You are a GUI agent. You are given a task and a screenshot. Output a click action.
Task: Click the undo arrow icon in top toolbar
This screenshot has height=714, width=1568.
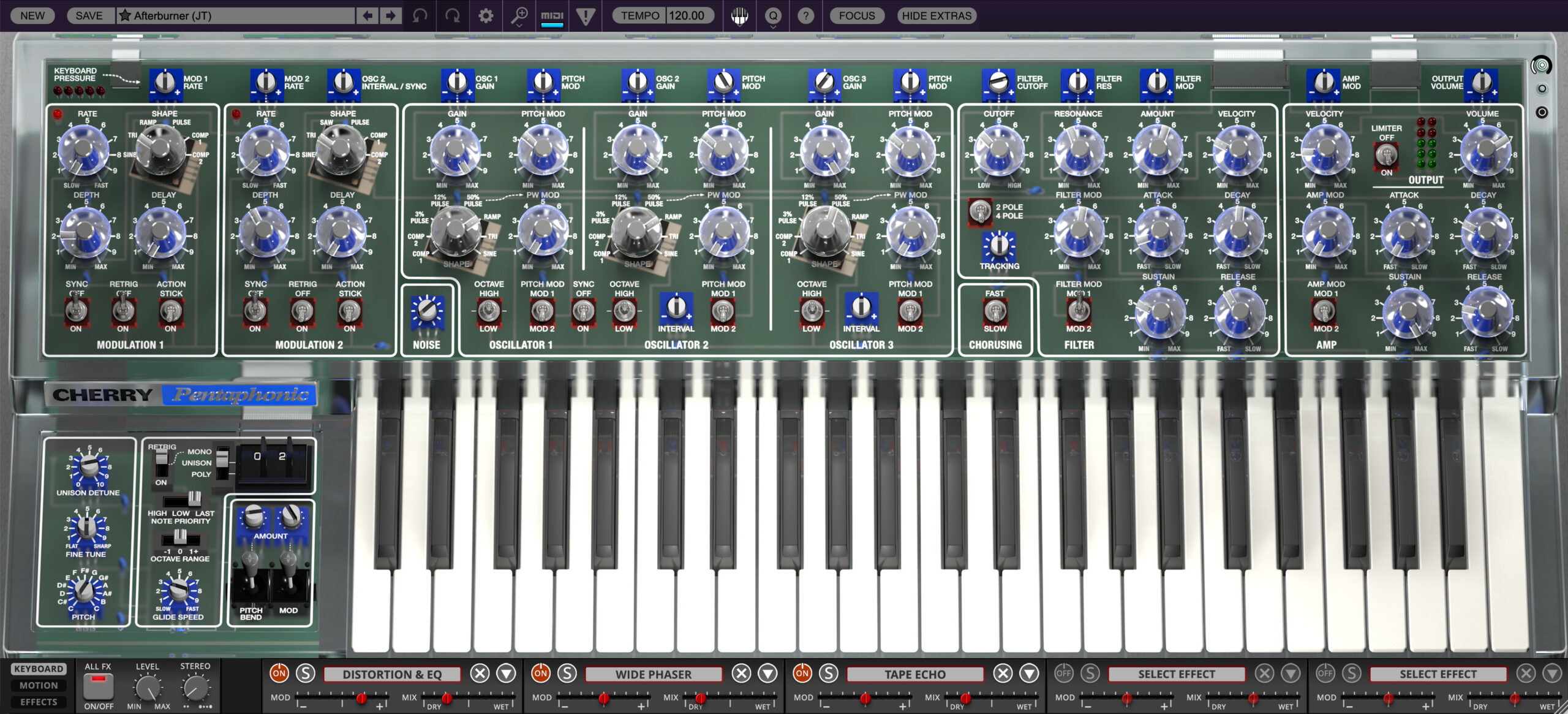point(420,15)
